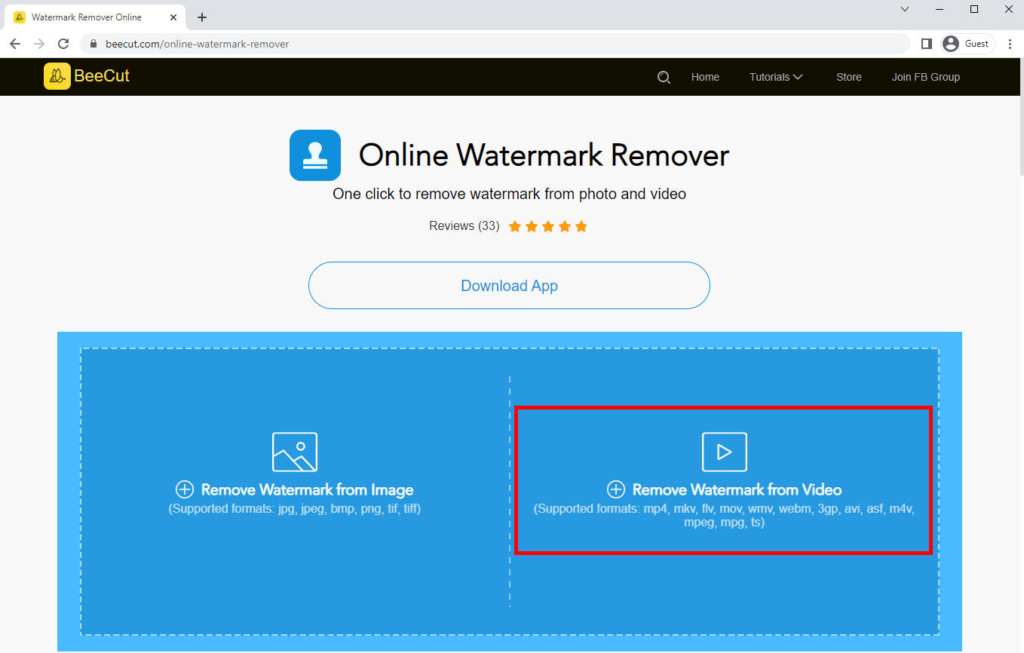This screenshot has height=653, width=1024.
Task: Click the video play icon above Remove Watermark from Video
Action: (723, 451)
